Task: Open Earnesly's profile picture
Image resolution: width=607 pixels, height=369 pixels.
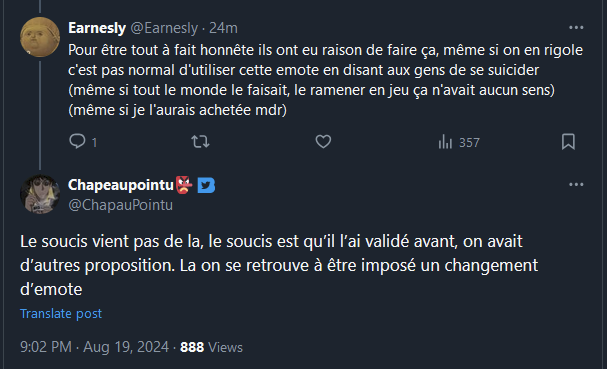Action: click(40, 37)
